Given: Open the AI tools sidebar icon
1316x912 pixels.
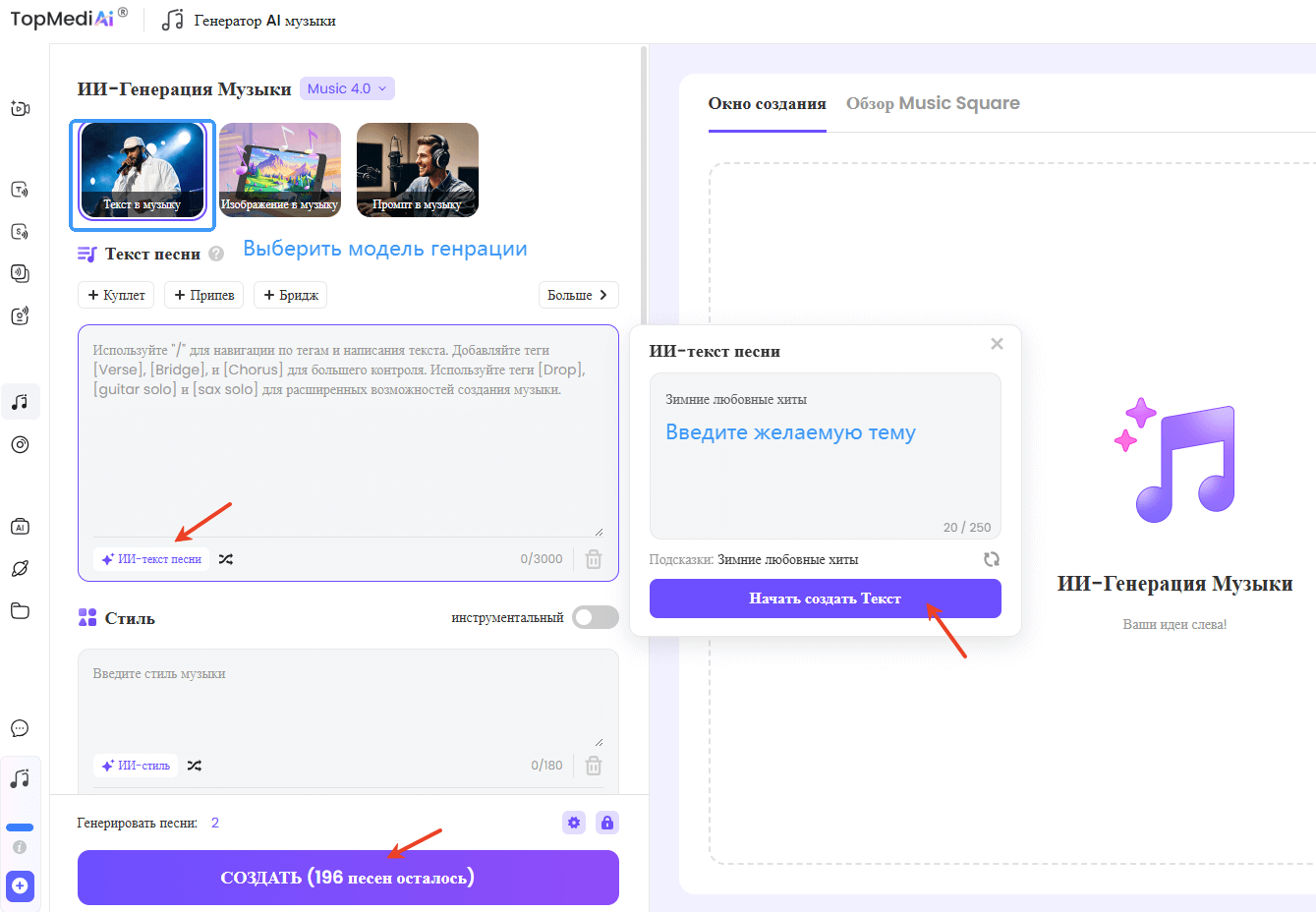Looking at the screenshot, I should pyautogui.click(x=20, y=527).
